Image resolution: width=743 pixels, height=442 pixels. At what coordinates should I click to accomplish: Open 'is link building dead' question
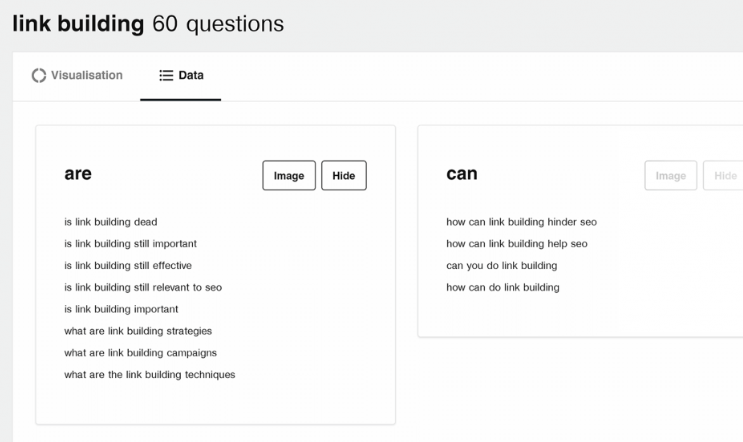(111, 222)
